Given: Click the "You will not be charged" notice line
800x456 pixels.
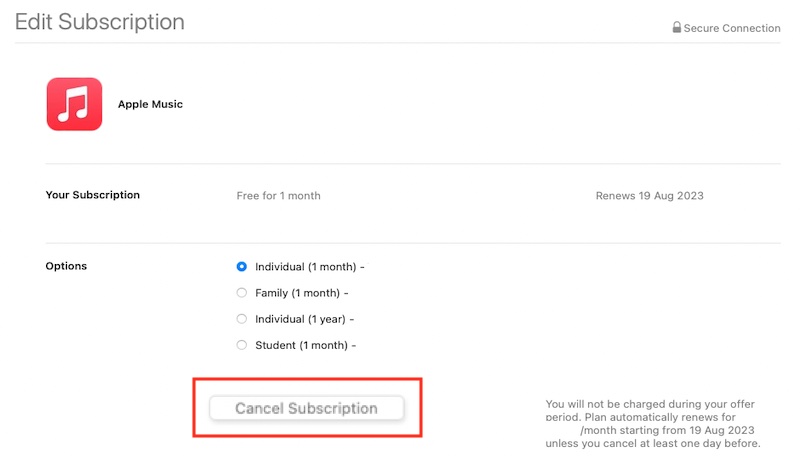Looking at the screenshot, I should (650, 404).
